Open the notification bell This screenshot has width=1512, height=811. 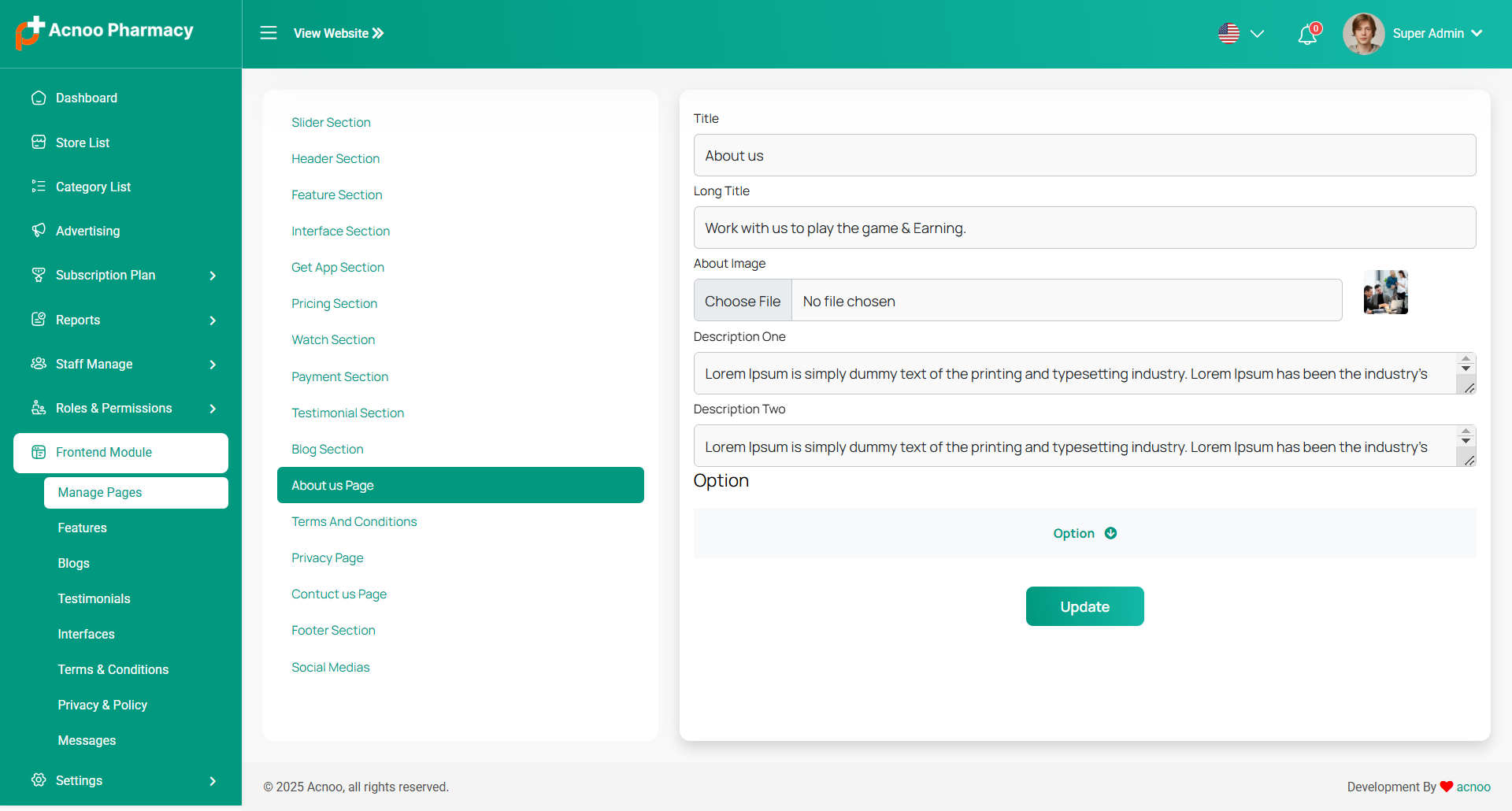click(1307, 35)
